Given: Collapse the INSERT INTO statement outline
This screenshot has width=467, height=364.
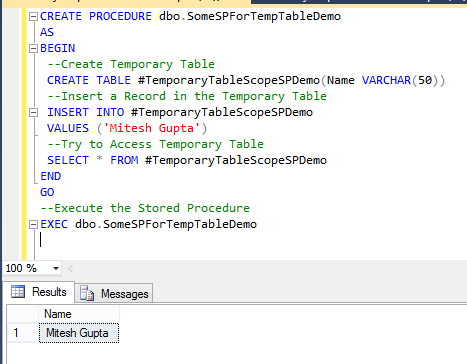Looking at the screenshot, I should [33, 113].
